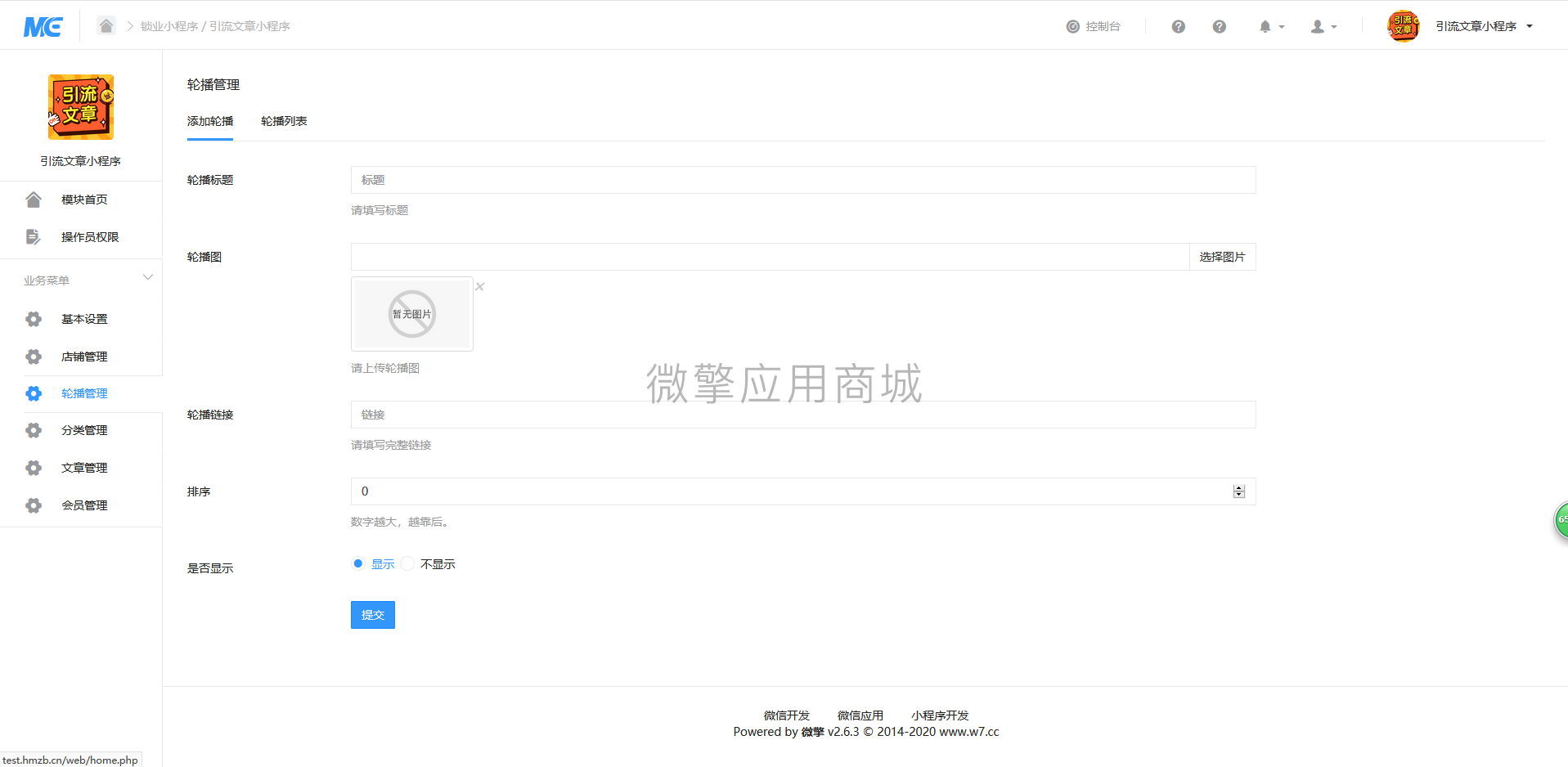This screenshot has width=1568, height=767.
Task: Remove image via the × icon
Action: click(x=480, y=286)
